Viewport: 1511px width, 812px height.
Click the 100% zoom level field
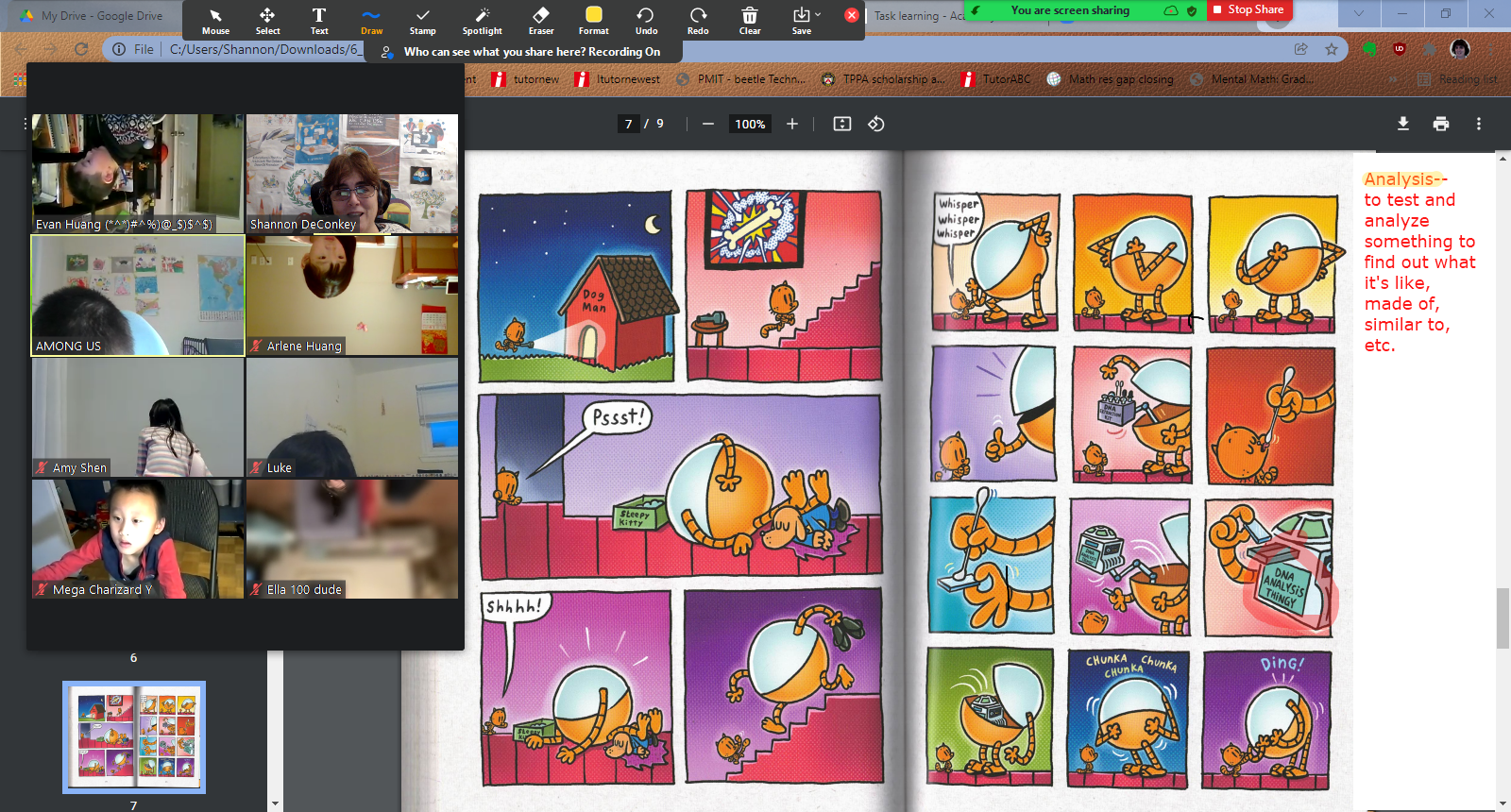[x=750, y=124]
